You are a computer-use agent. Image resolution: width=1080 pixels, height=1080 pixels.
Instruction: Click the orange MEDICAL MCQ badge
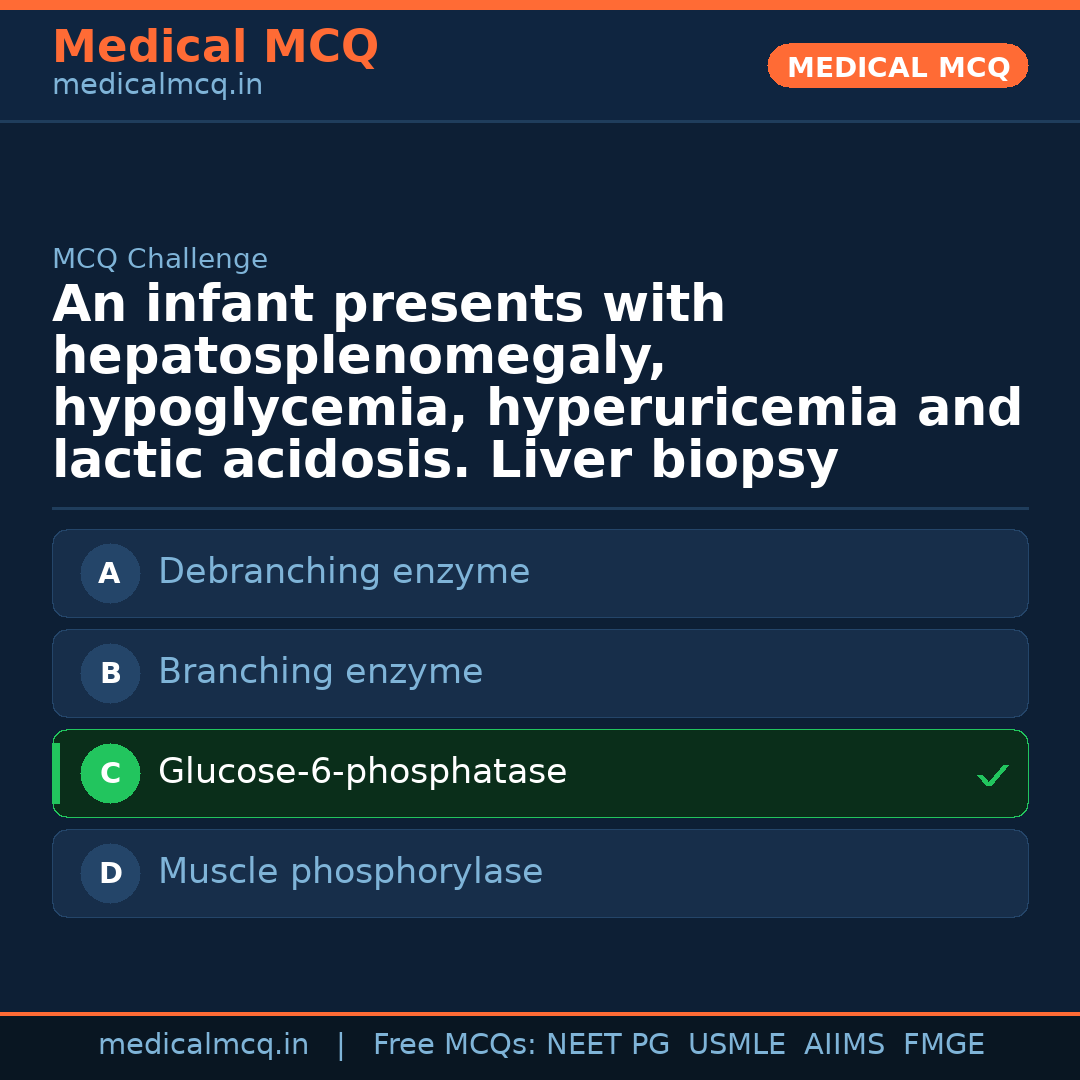click(898, 66)
